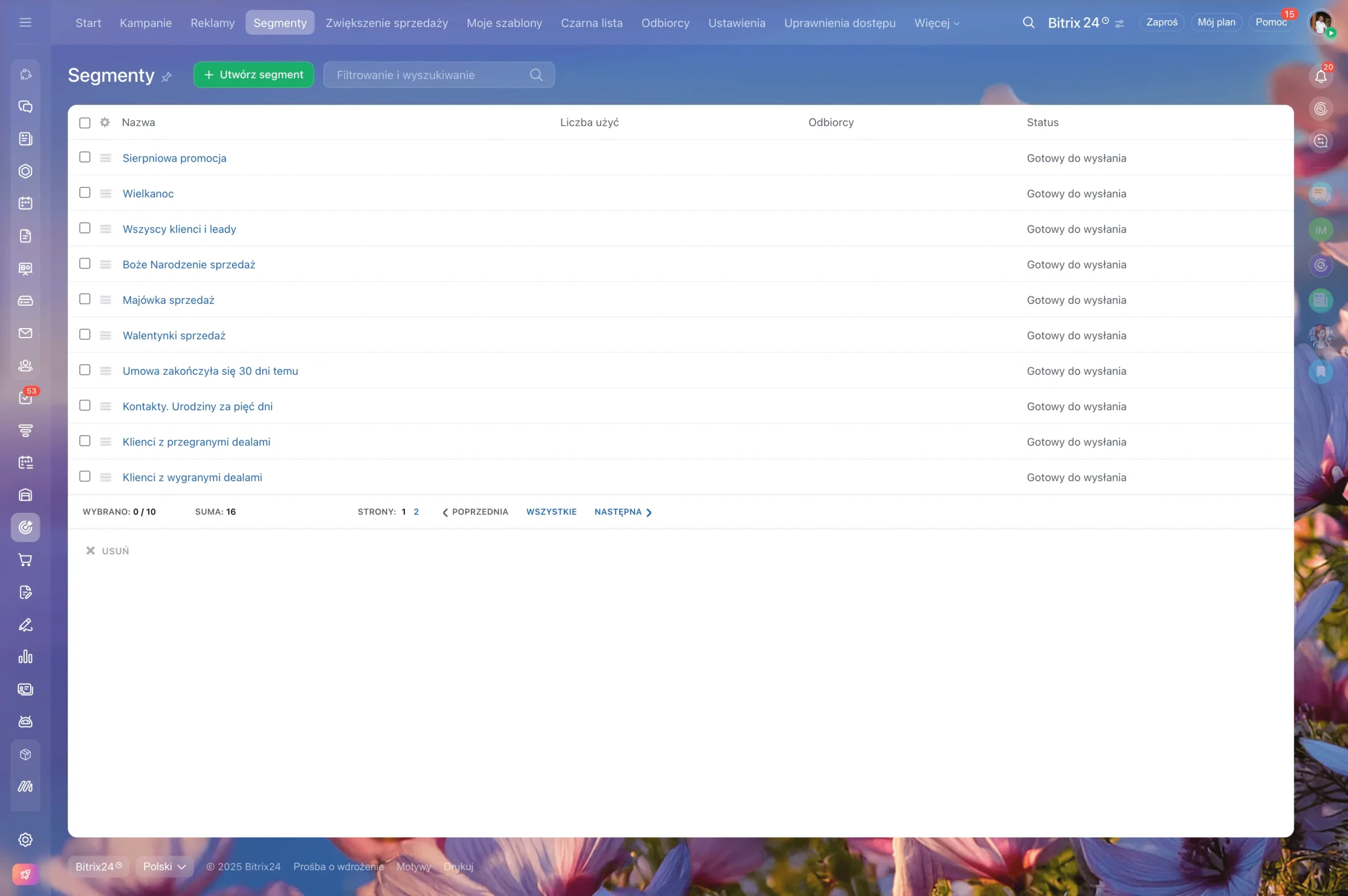Check the Klienci z przegranymi dealami checkbox
This screenshot has width=1348, height=896.
85,441
